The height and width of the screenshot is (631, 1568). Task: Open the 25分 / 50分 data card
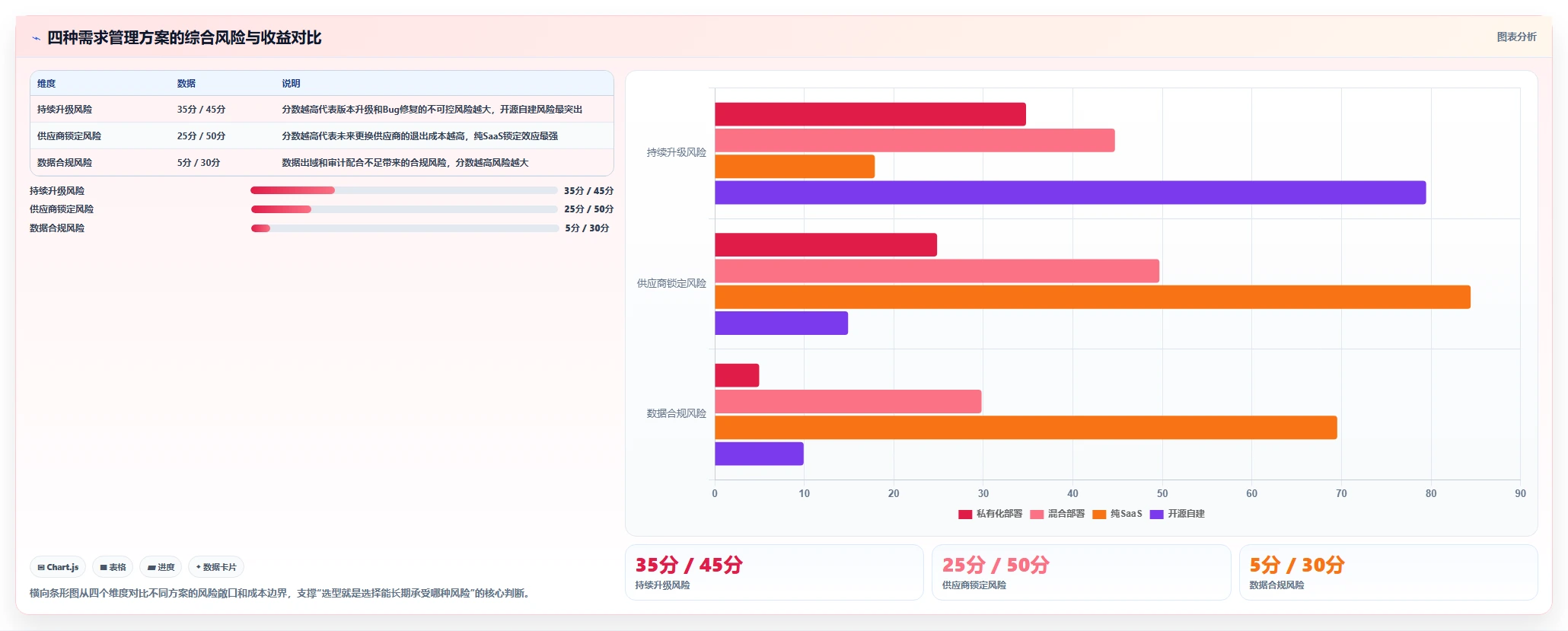[x=1081, y=572]
